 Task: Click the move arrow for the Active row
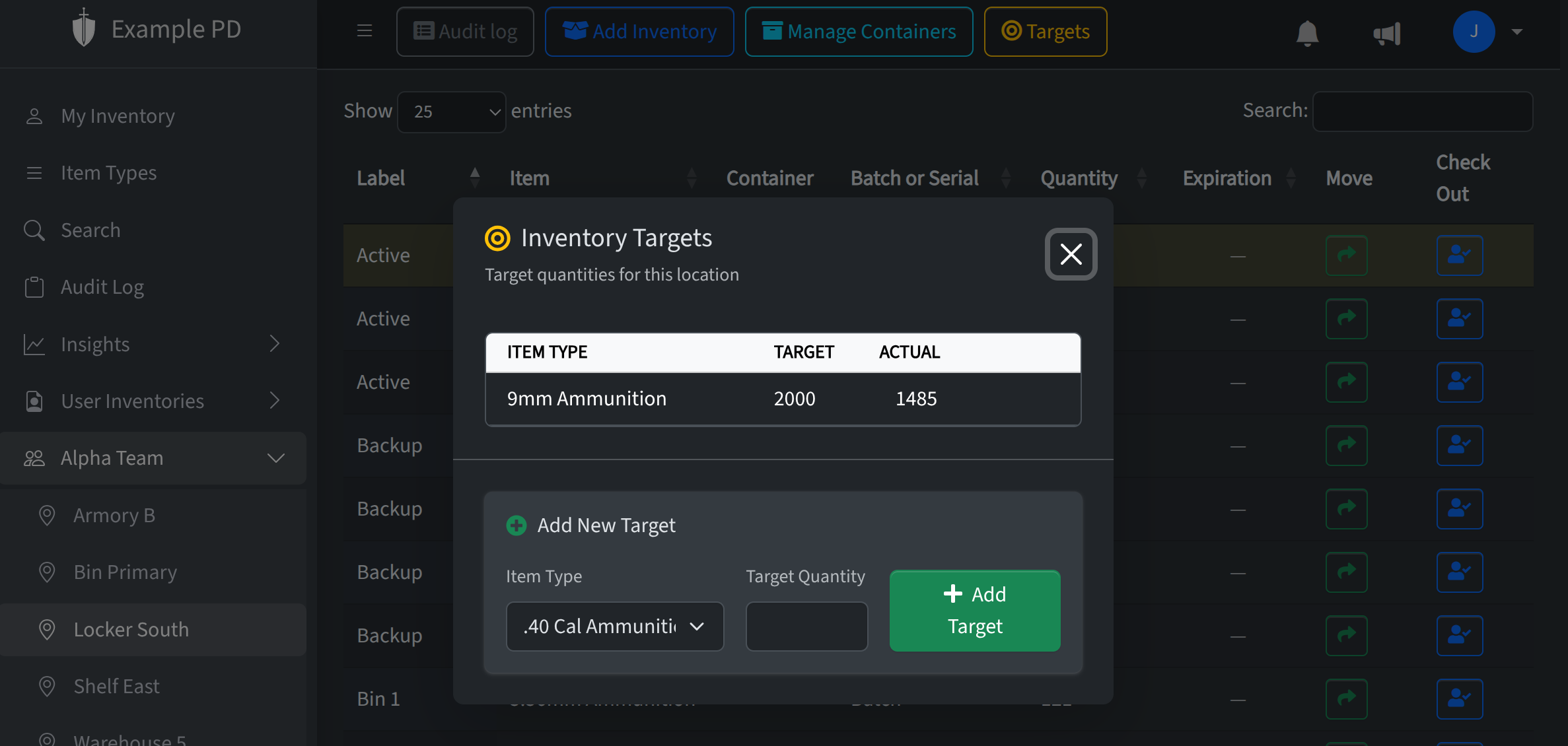(1347, 255)
